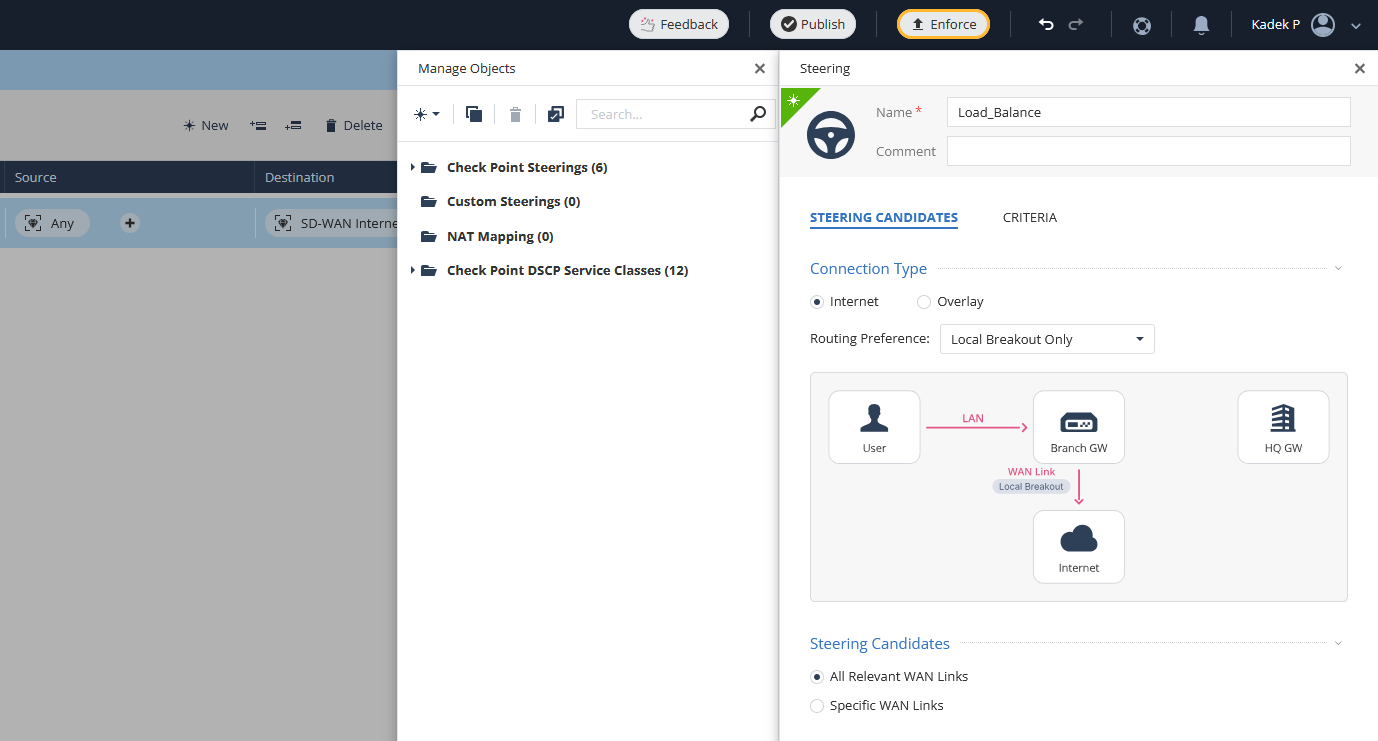Screen dimensions: 1378x741
Task: Open the help lifebuoy icon
Action: 1141,25
